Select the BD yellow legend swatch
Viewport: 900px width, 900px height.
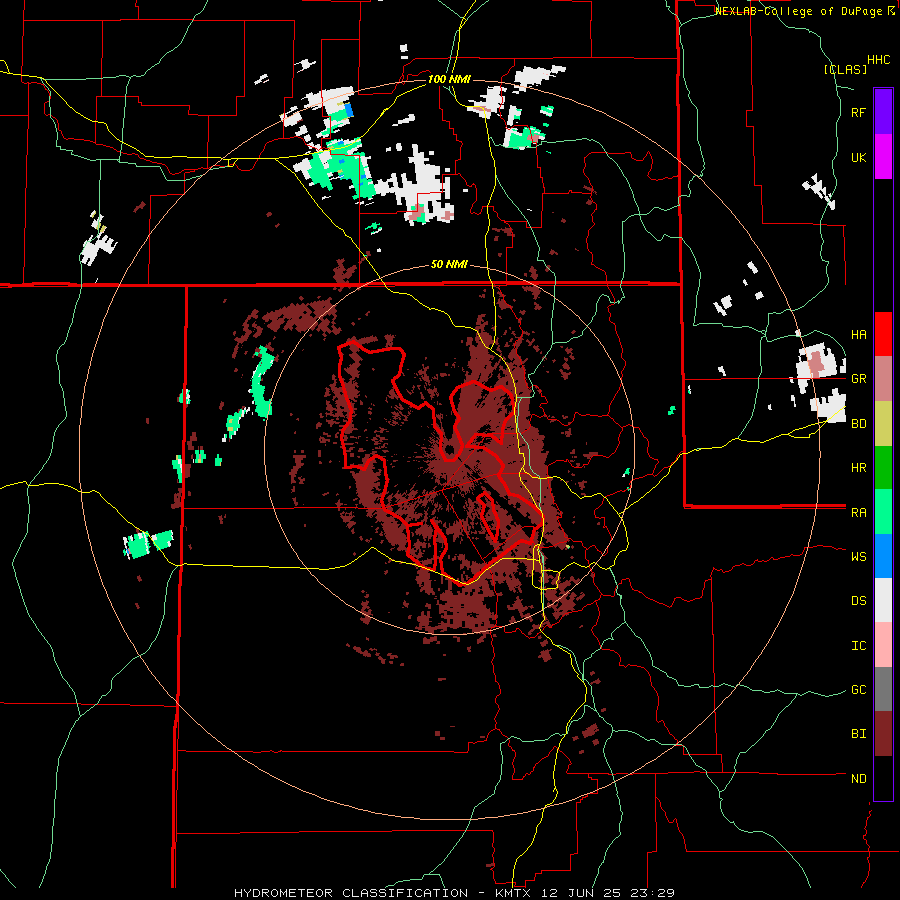click(883, 423)
